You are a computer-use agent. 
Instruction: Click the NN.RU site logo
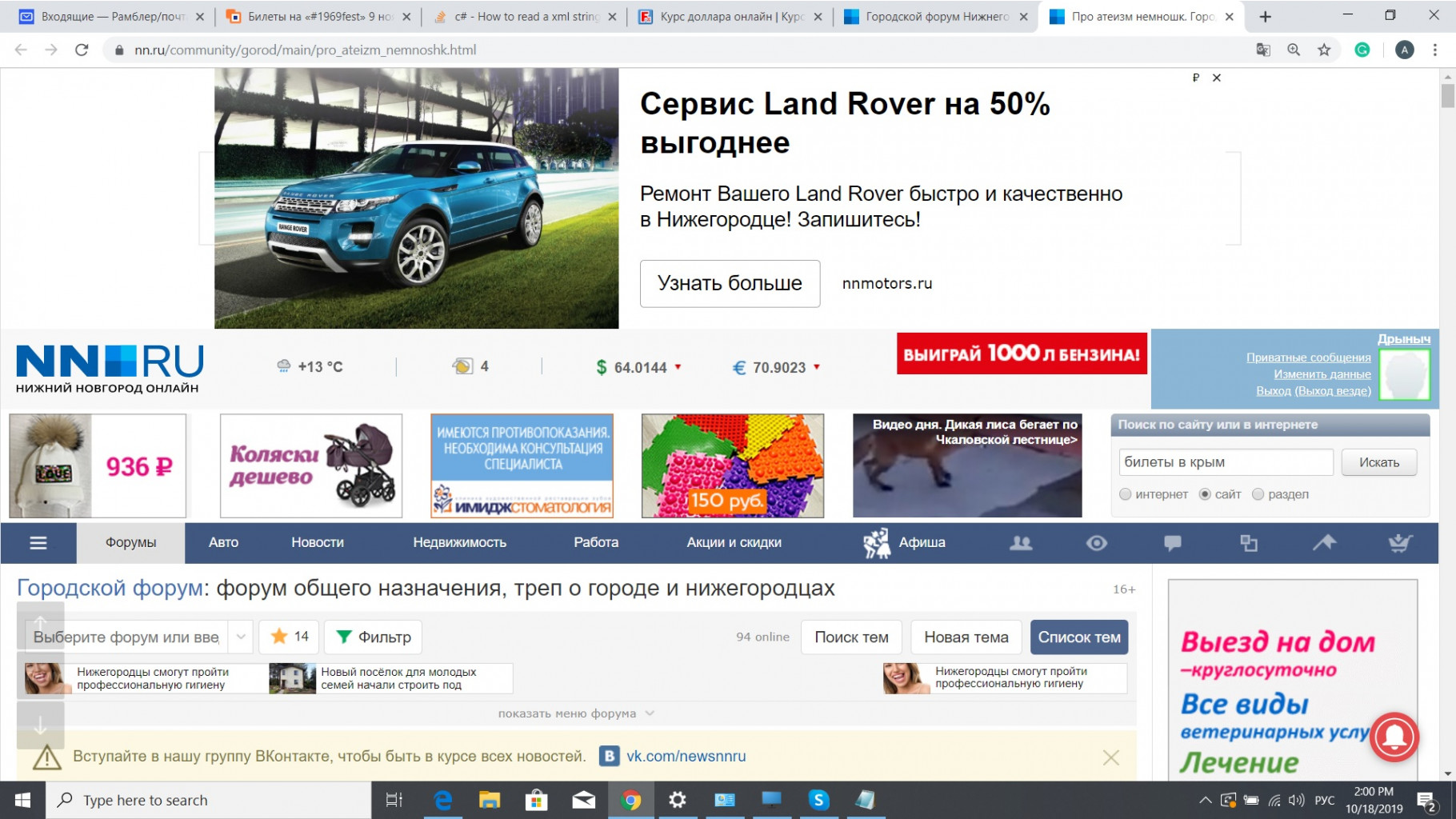(110, 369)
